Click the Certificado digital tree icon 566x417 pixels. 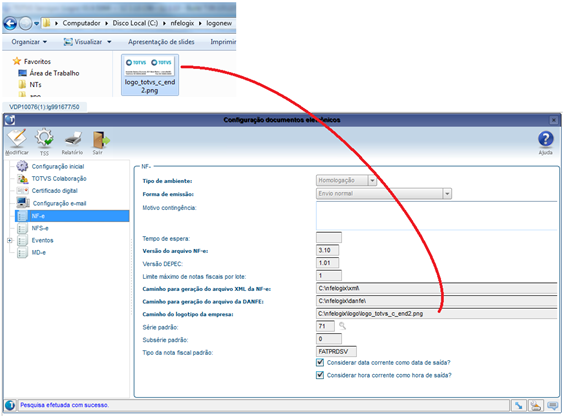coord(22,191)
